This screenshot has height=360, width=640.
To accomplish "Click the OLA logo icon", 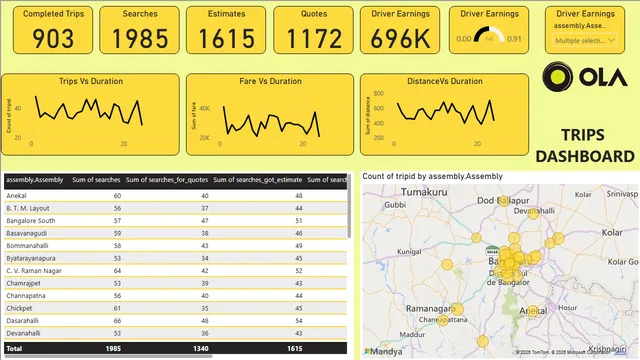I will click(557, 76).
